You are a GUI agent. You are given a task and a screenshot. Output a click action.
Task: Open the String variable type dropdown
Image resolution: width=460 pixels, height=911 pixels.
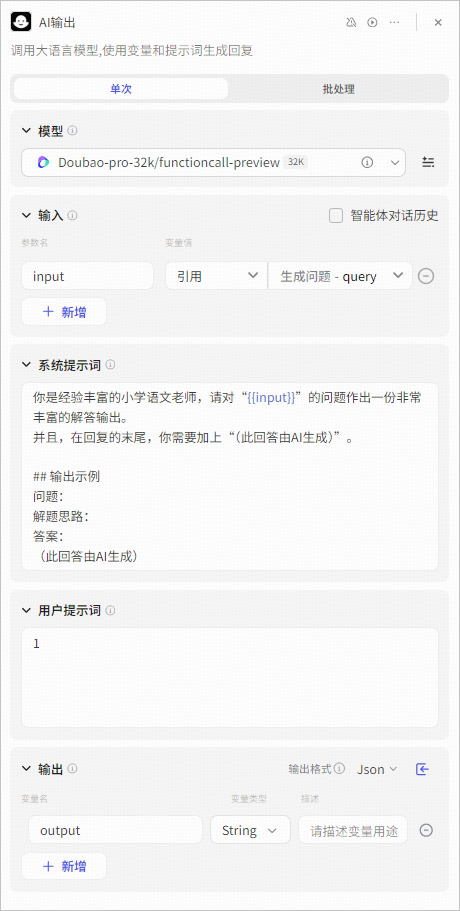point(250,830)
